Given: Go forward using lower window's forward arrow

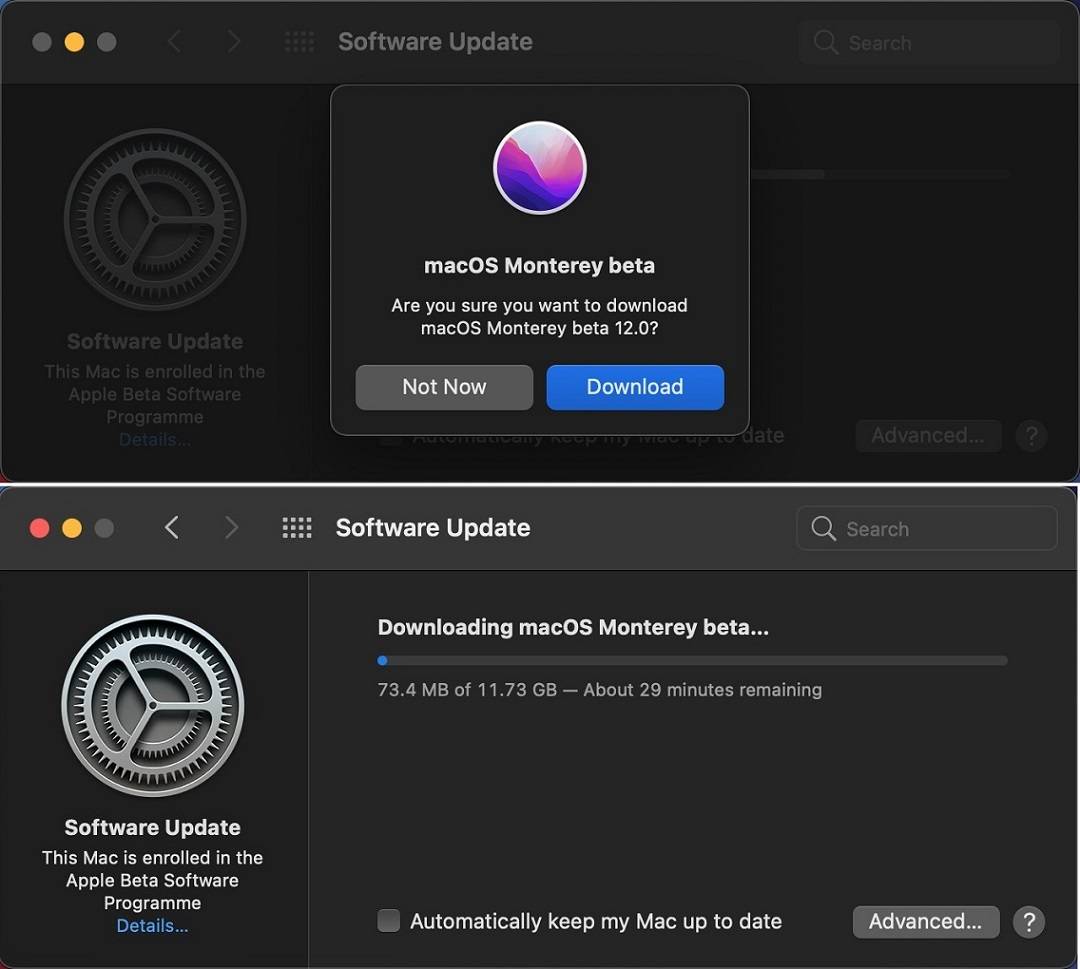Looking at the screenshot, I should point(232,528).
